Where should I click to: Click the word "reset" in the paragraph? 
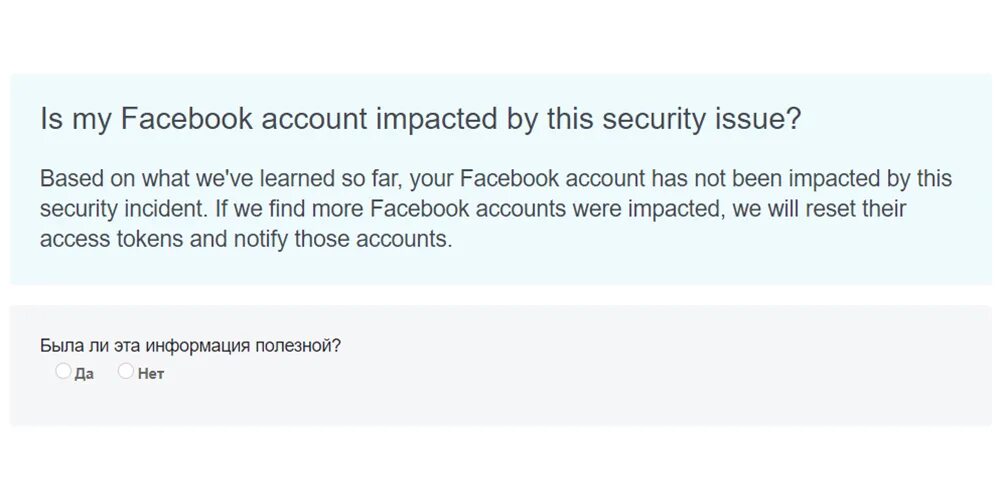coord(819,210)
